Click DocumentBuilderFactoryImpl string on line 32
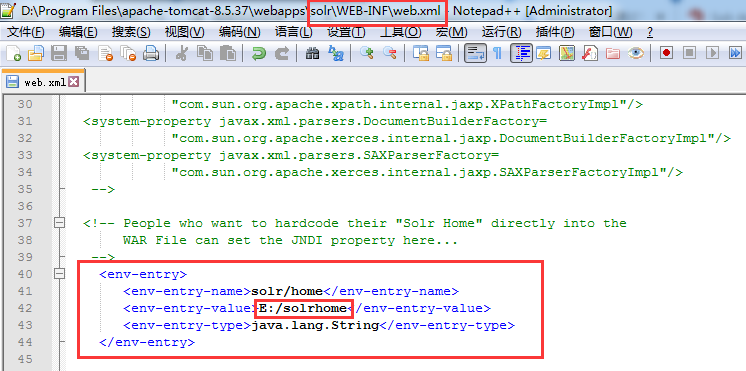The height and width of the screenshot is (371, 746). (602, 138)
